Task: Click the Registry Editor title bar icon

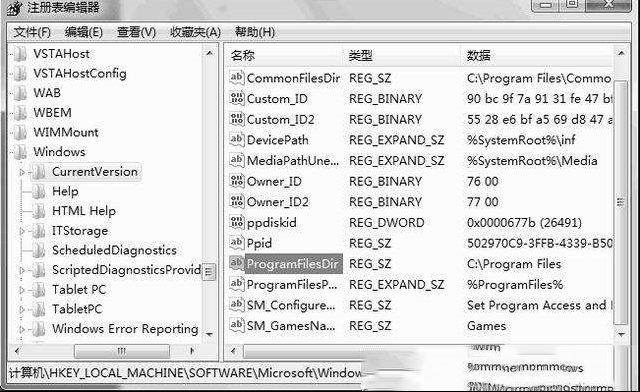Action: pyautogui.click(x=15, y=8)
